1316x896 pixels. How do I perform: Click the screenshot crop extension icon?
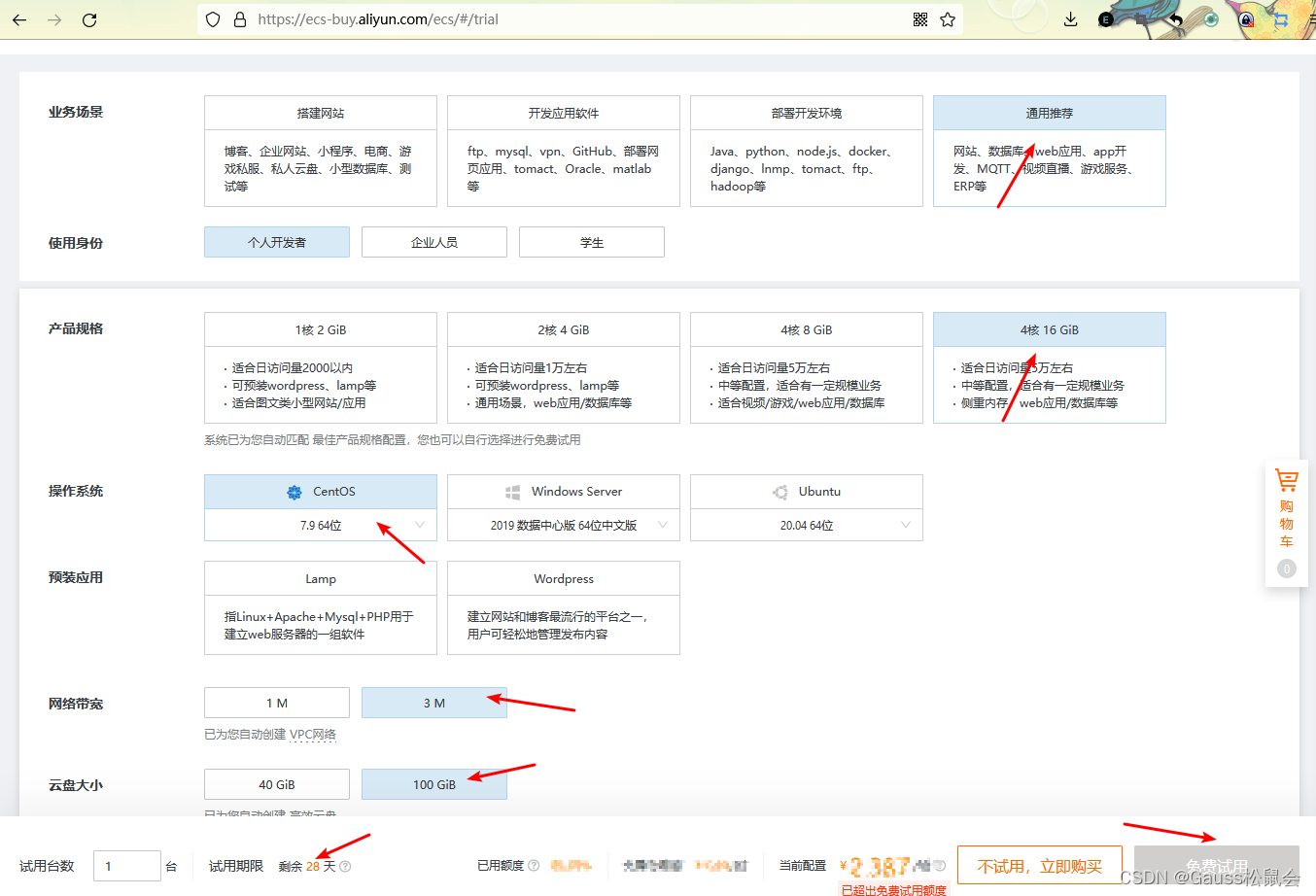(1140, 19)
